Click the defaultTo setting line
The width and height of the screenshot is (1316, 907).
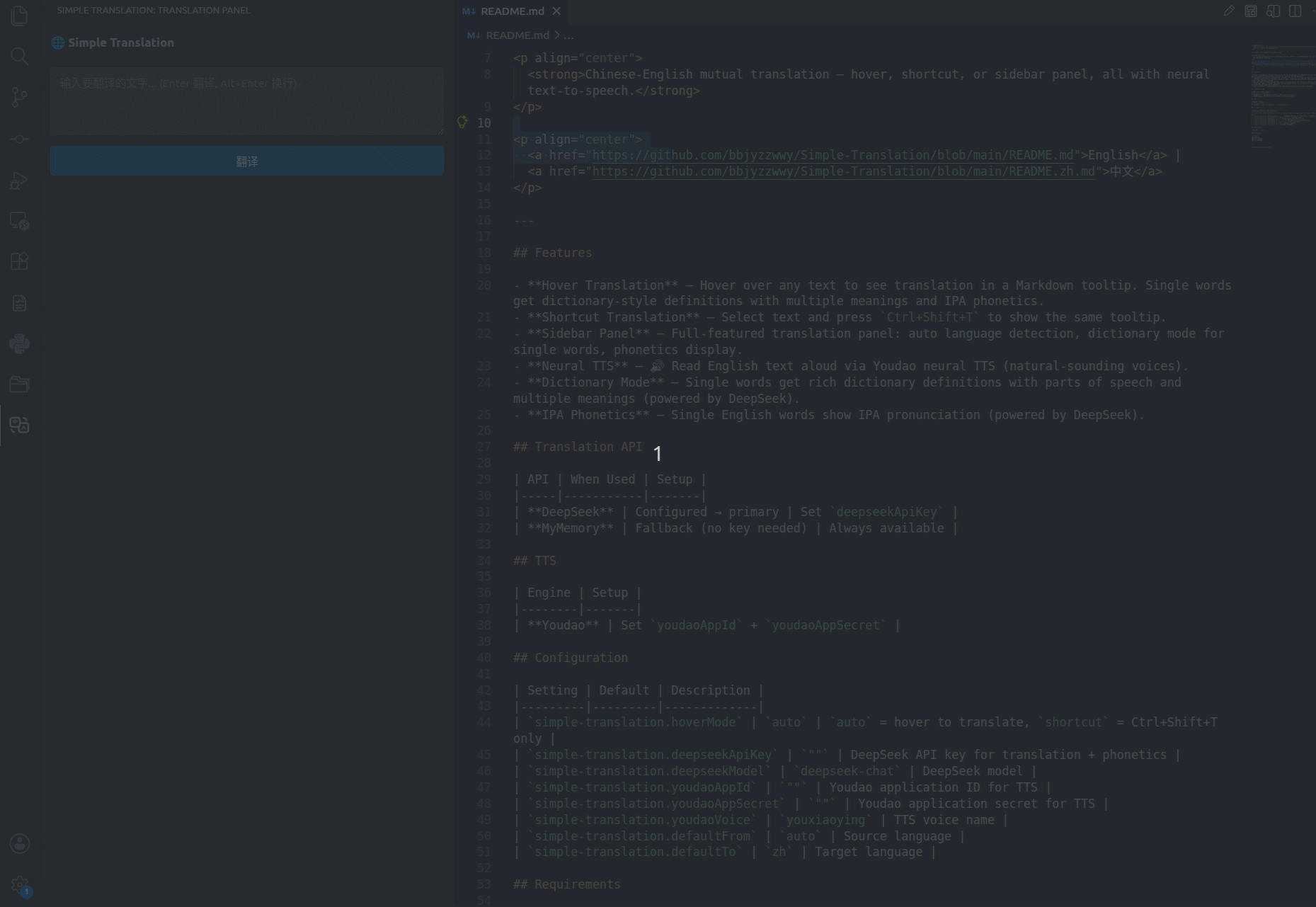tap(725, 852)
